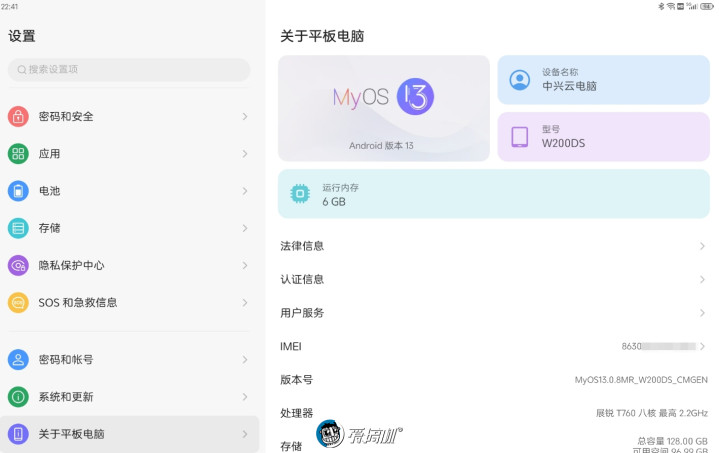Tap the yellow SOS emergency info icon

click(18, 303)
